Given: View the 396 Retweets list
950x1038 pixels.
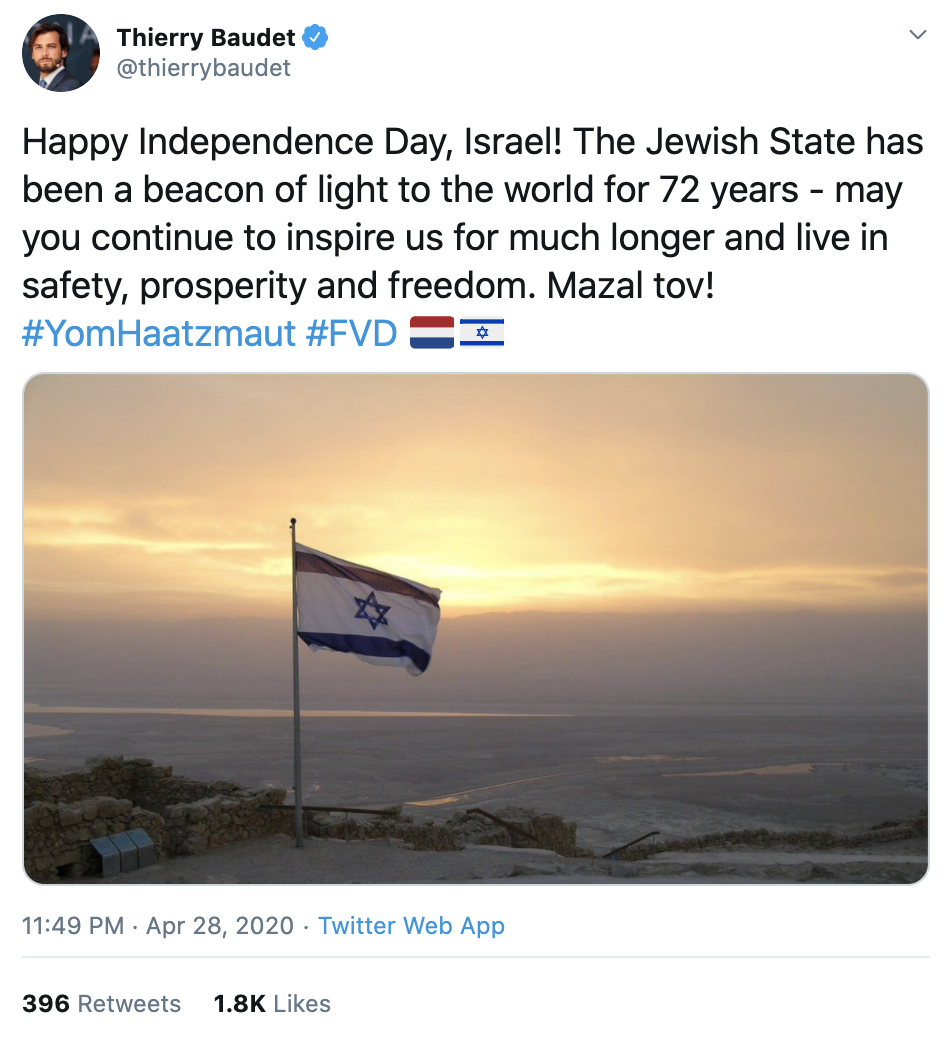Looking at the screenshot, I should point(101,1004).
